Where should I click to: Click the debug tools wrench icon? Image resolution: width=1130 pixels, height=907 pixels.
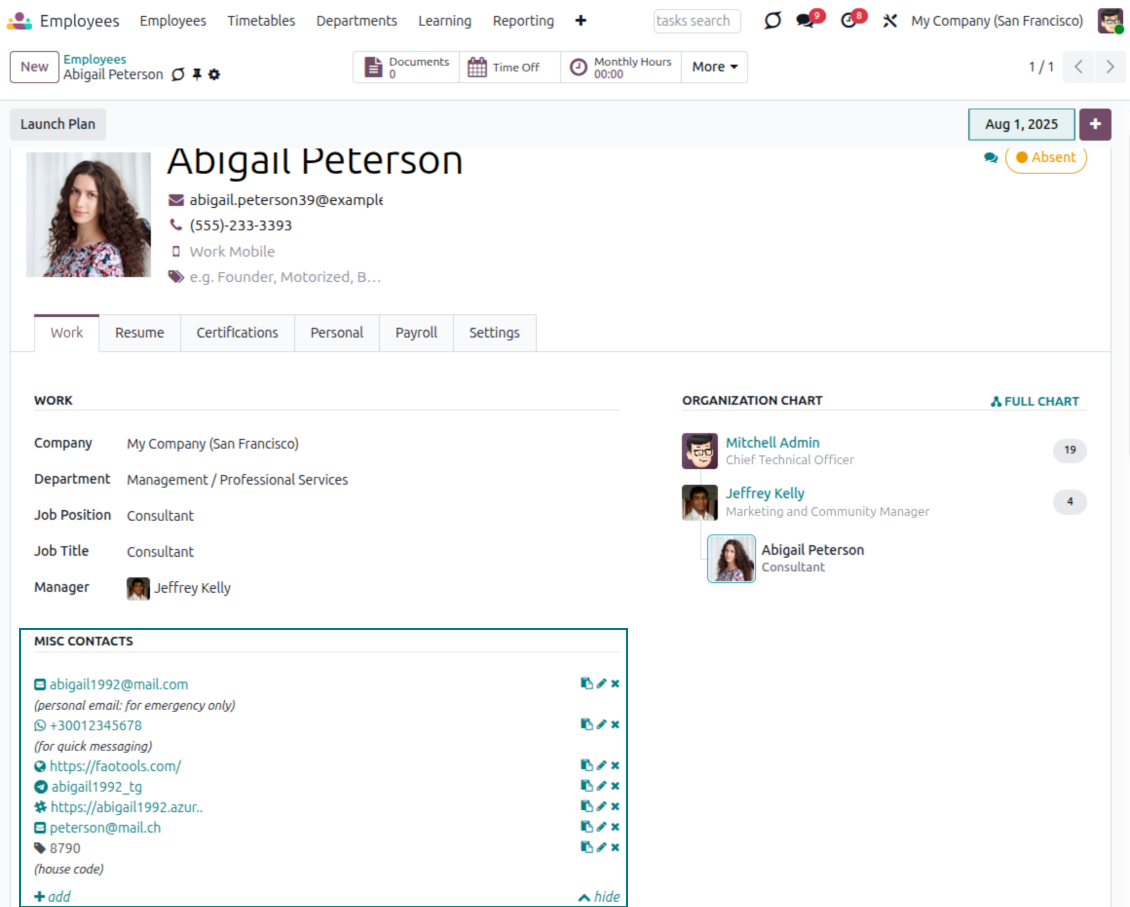pos(889,21)
